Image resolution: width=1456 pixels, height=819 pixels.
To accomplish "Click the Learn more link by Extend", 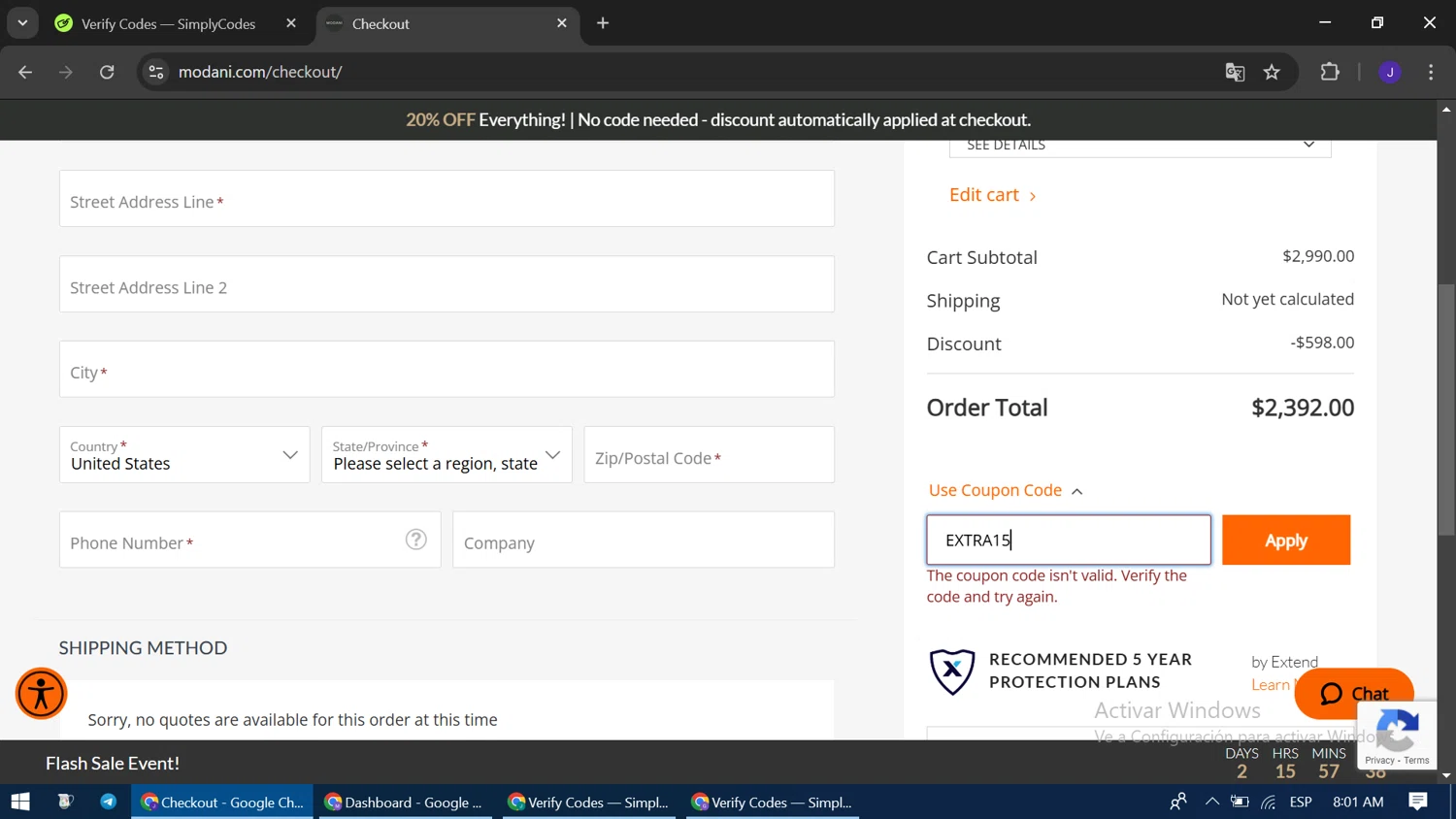I will [1273, 685].
